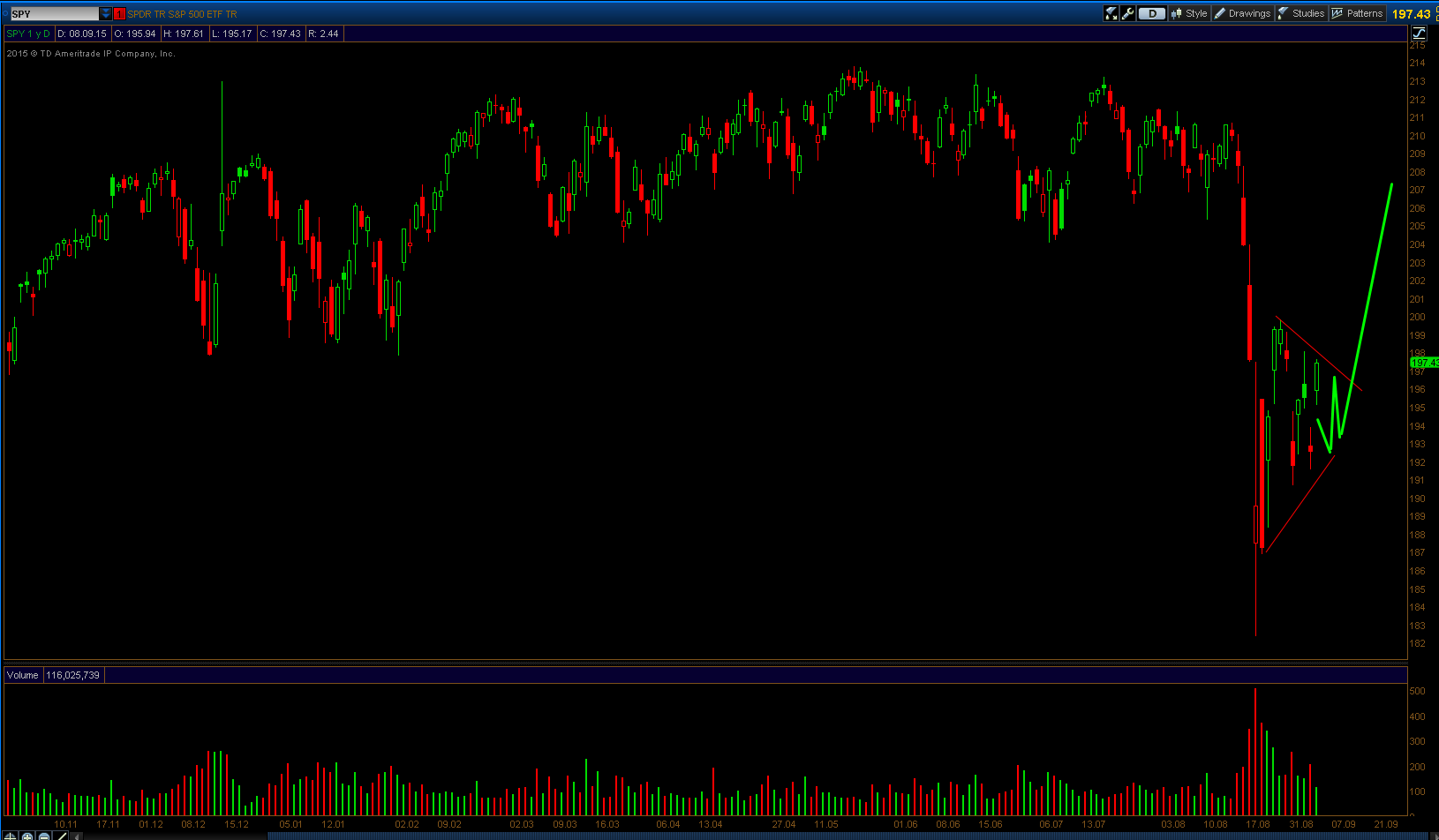Click the red number 1 link indicator
Screen dimensions: 1439x840
[119, 13]
